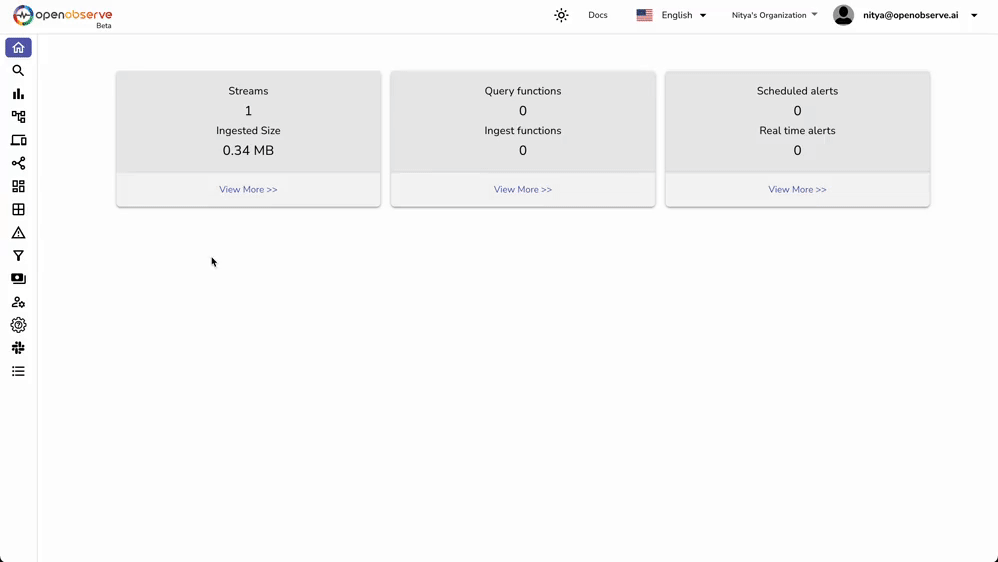The image size is (998, 562).
Task: Click View More under Scheduled alerts card
Action: point(797,190)
